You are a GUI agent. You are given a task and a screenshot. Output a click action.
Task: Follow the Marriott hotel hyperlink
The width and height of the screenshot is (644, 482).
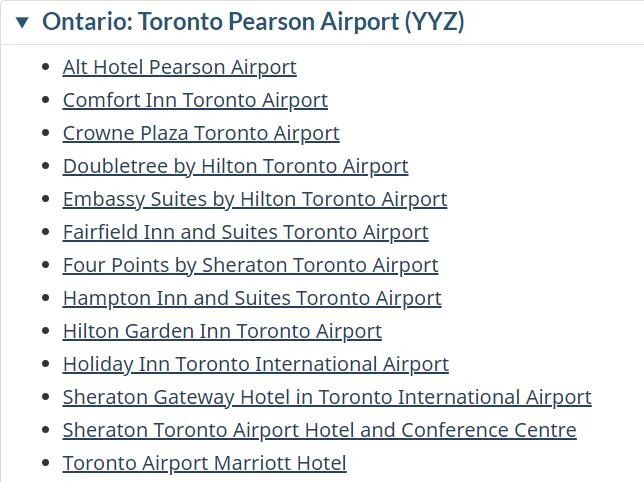[204, 463]
